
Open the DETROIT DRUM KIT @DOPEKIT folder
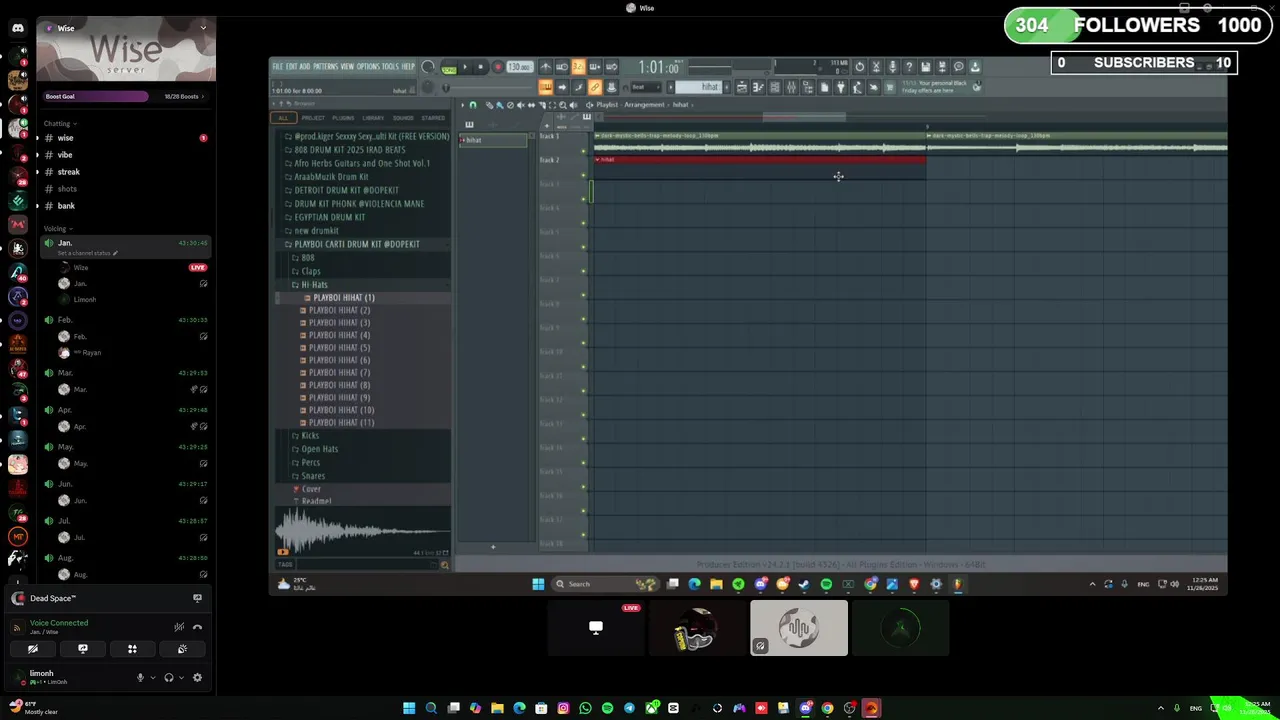pyautogui.click(x=346, y=190)
